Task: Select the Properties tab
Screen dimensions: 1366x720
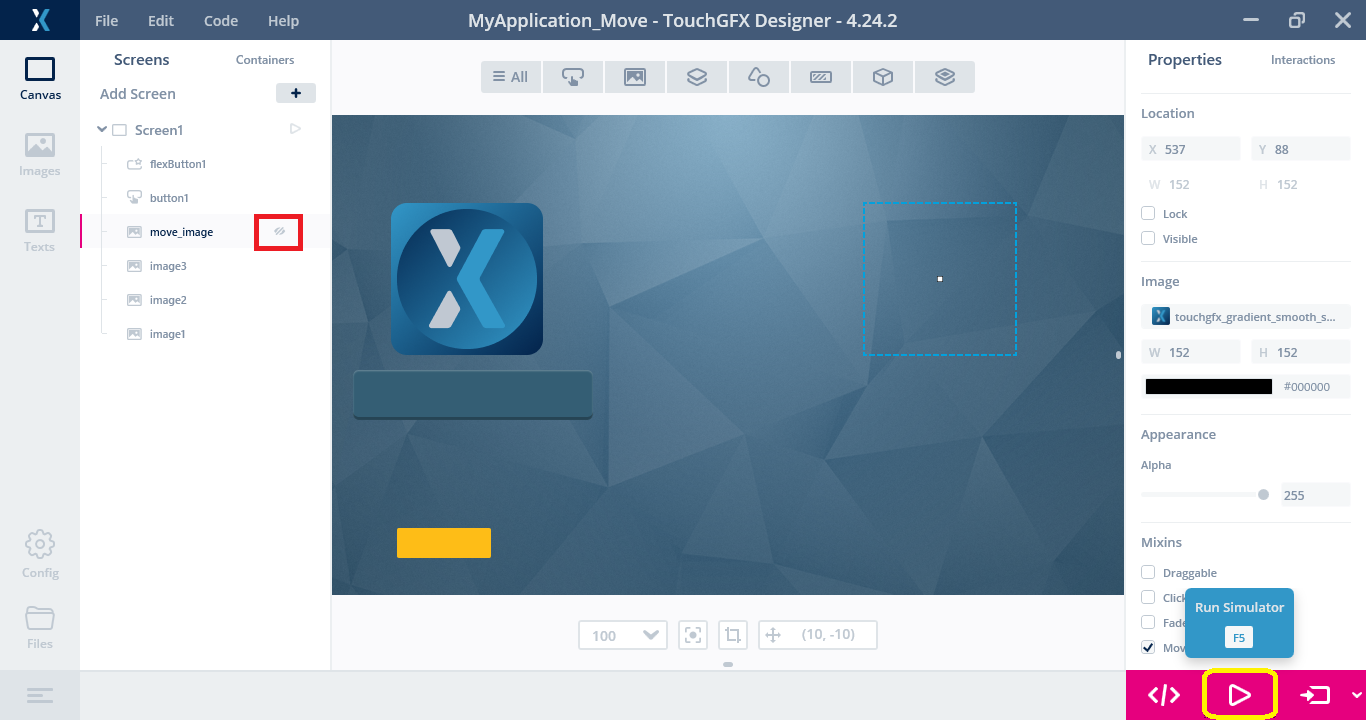Action: tap(1185, 60)
